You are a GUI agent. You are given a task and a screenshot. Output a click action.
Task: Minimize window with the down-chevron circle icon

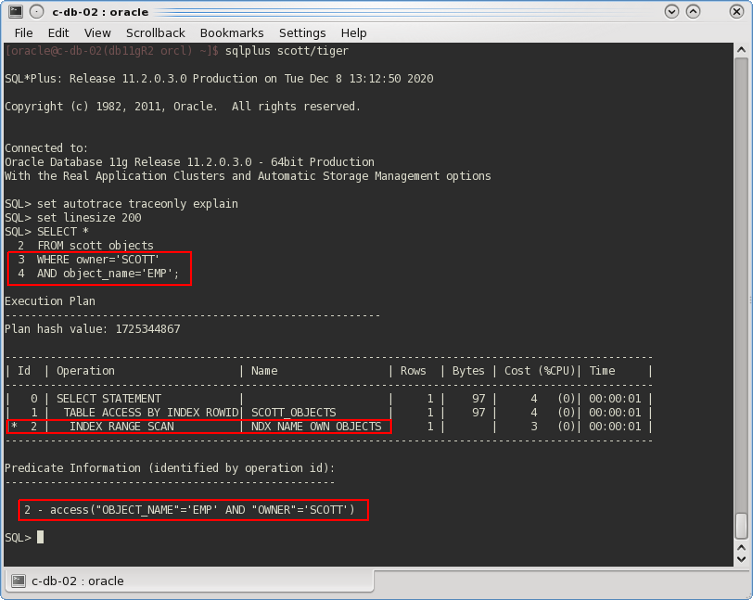[671, 12]
